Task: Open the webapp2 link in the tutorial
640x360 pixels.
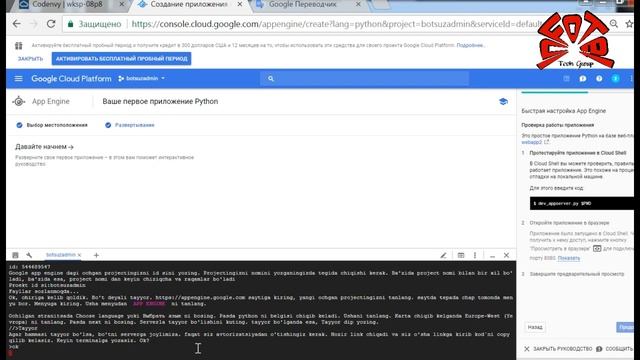Action: [x=531, y=142]
